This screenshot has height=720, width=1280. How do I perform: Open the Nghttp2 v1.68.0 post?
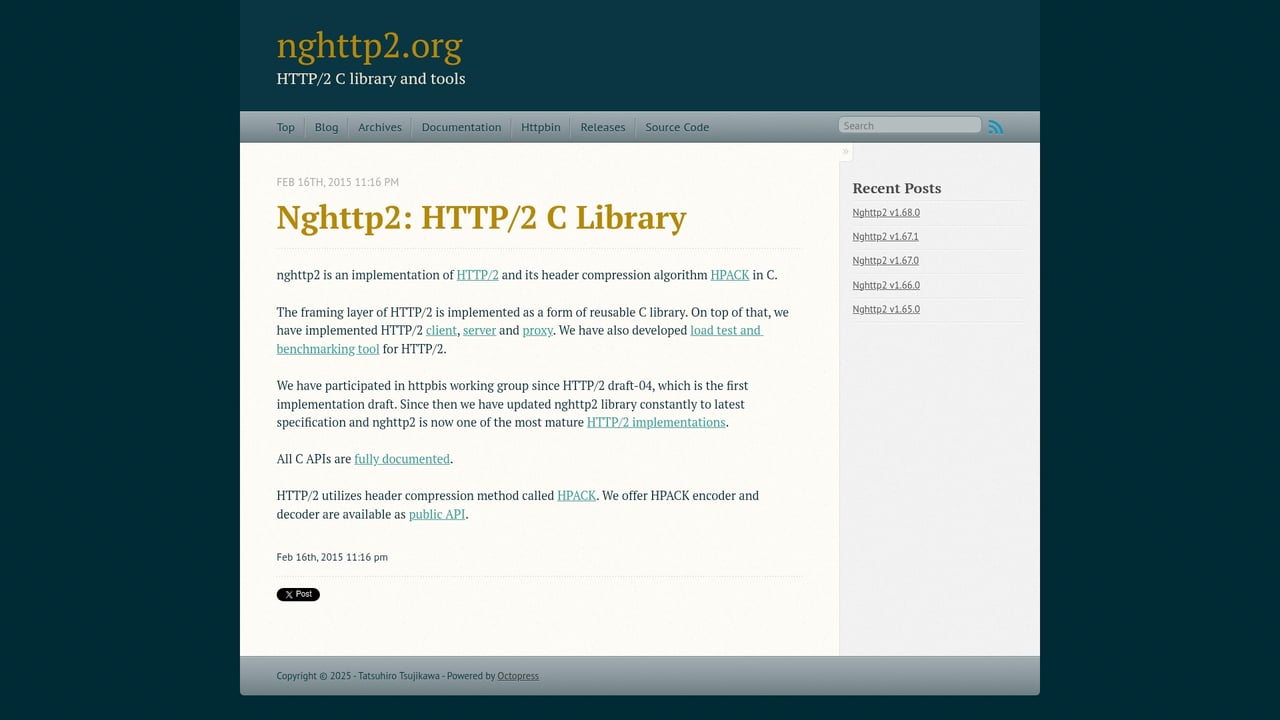(886, 212)
